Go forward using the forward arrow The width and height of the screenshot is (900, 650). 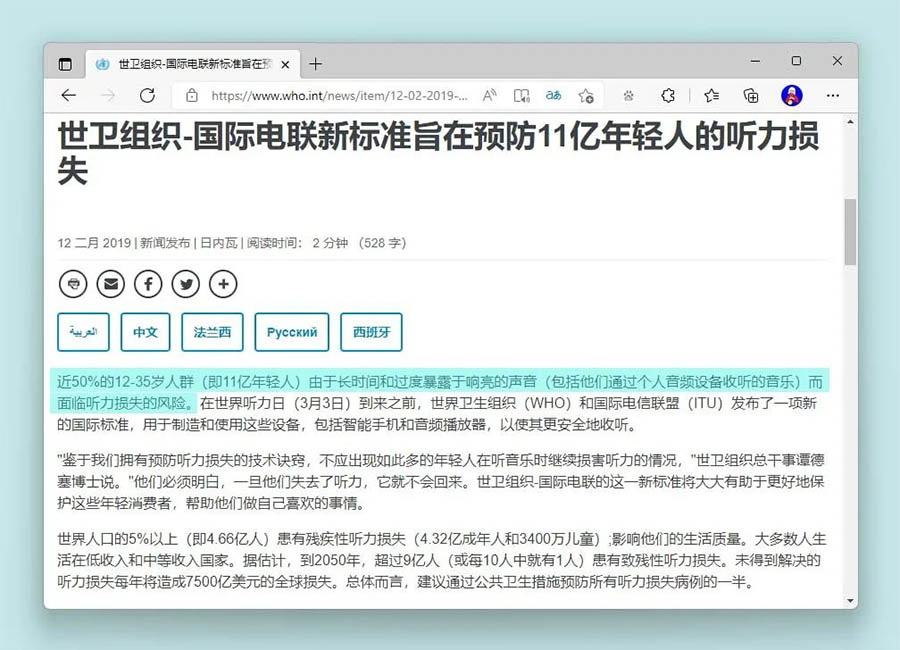(x=108, y=95)
